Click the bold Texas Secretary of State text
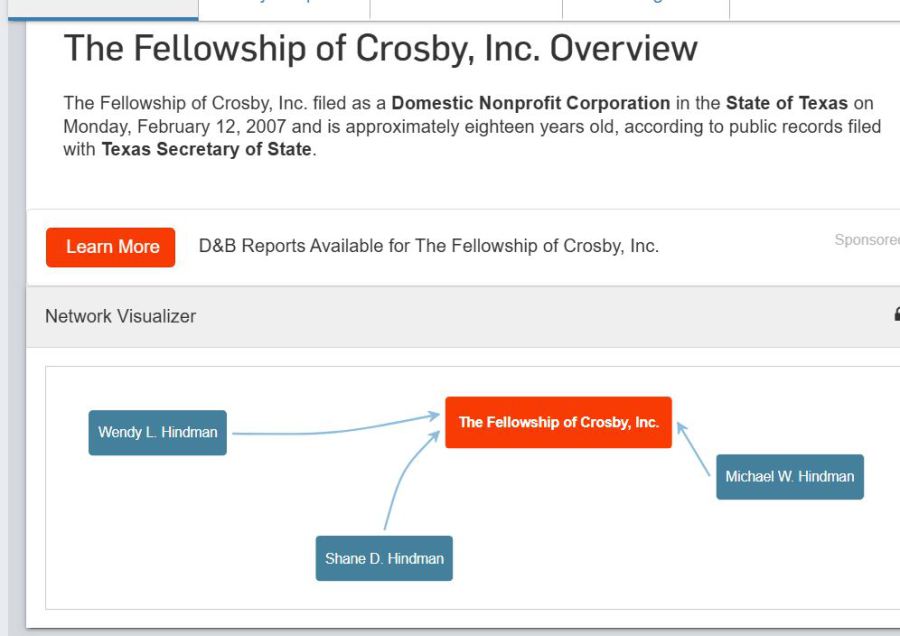 coord(206,150)
